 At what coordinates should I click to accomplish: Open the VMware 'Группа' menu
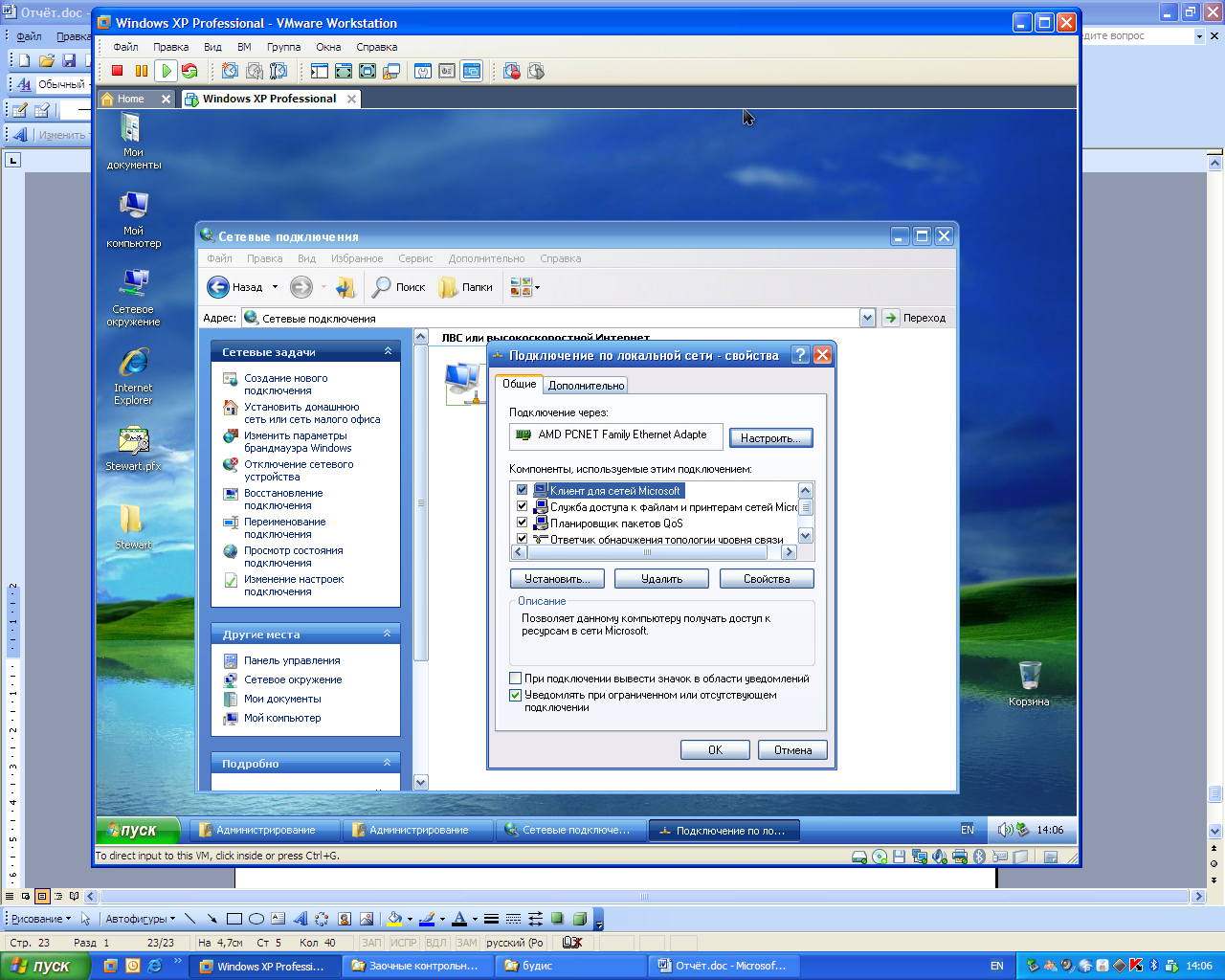(283, 47)
